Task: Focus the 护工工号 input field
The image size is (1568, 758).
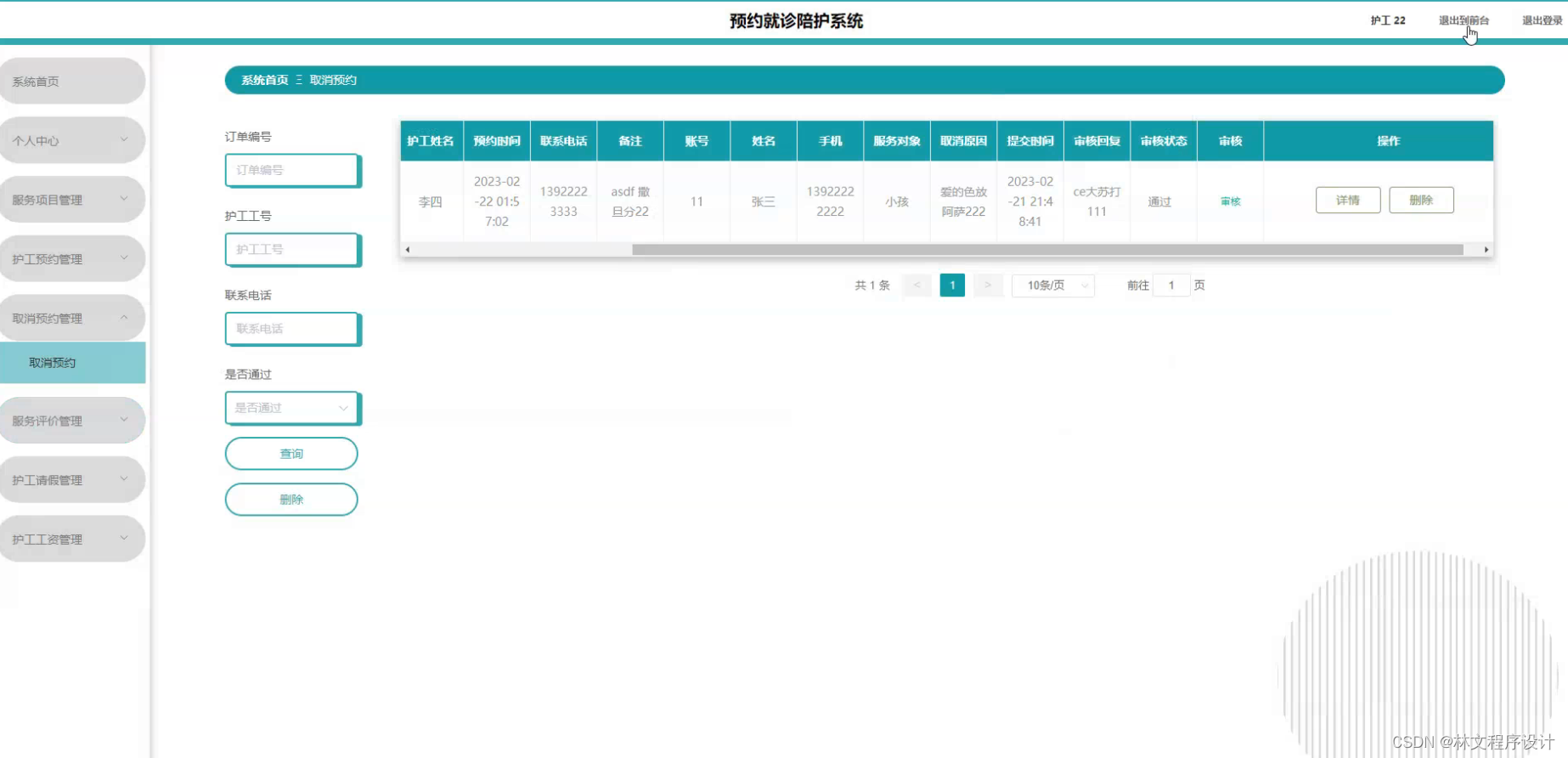Action: [x=292, y=249]
